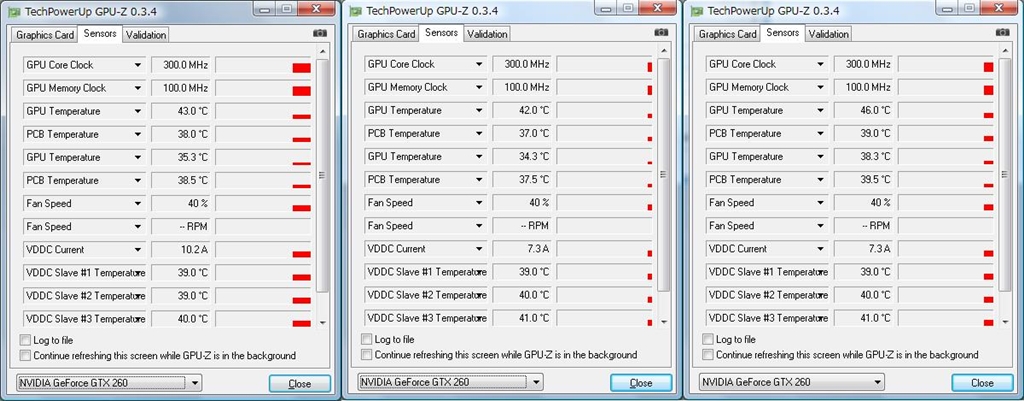This screenshot has width=1024, height=401.
Task: Open VDDC Slave #1 Temperature dropdown in right window
Action: pyautogui.click(x=767, y=272)
